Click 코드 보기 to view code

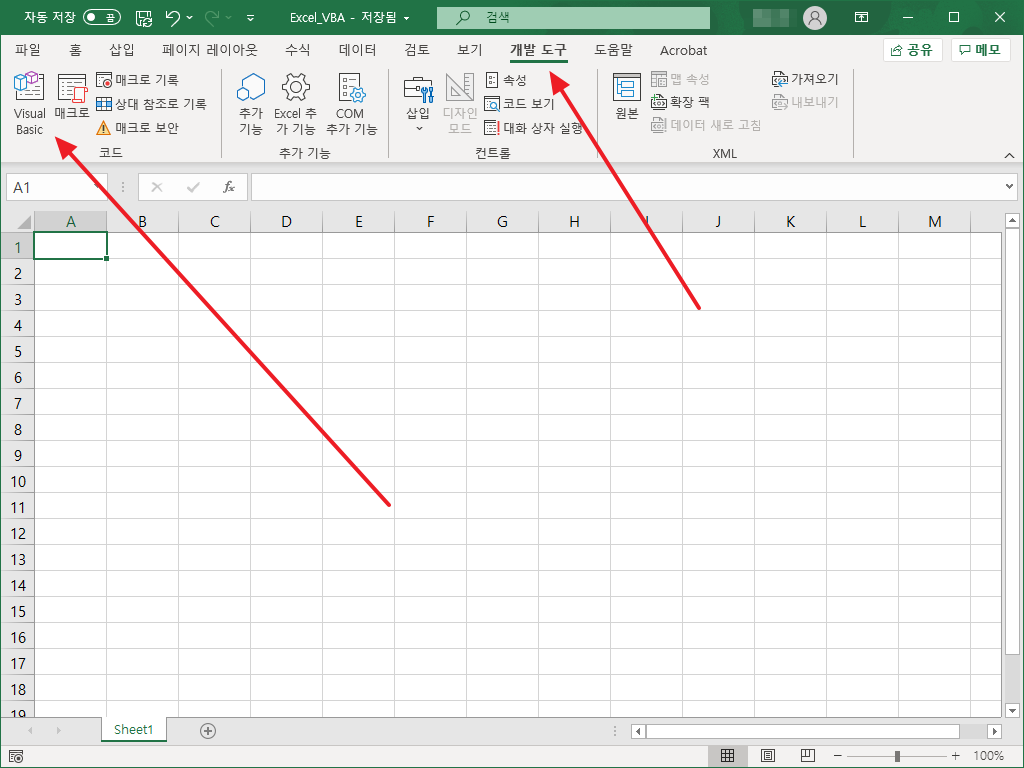point(519,104)
